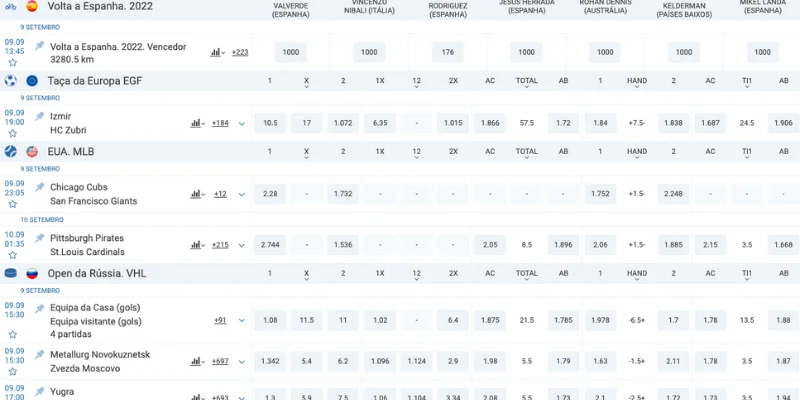The image size is (800, 400).
Task: Open the Volta a Espanha. 2022 league
Action: (x=100, y=6)
